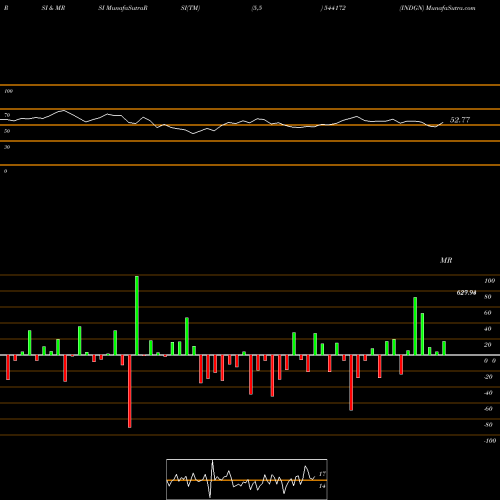The height and width of the screenshot is (500, 500).
Task: Click the RSI value 52.77 label
Action: click(460, 120)
